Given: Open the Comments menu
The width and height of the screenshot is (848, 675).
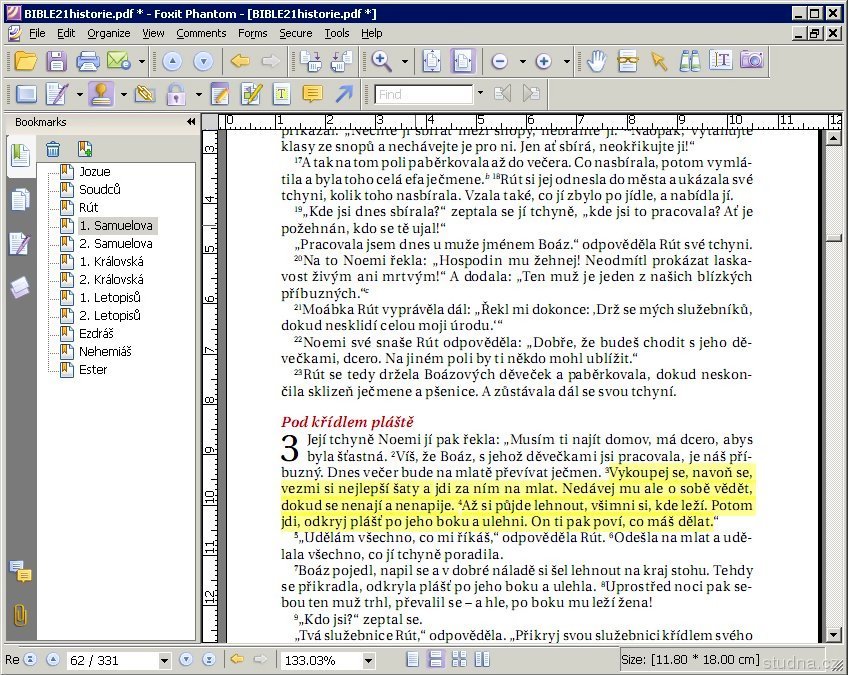Looking at the screenshot, I should click(x=201, y=33).
